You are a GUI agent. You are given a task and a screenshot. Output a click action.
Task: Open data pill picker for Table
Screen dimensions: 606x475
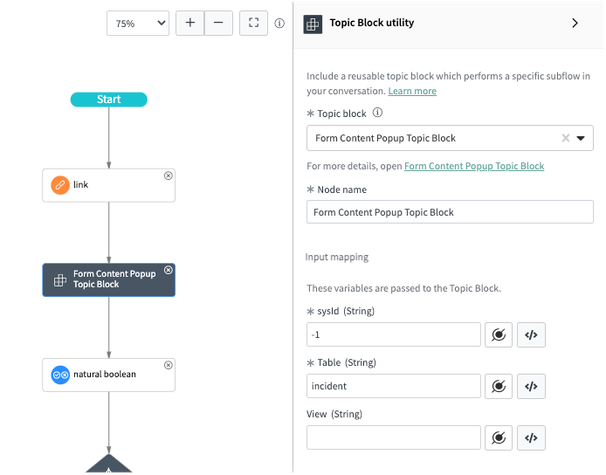tap(499, 386)
